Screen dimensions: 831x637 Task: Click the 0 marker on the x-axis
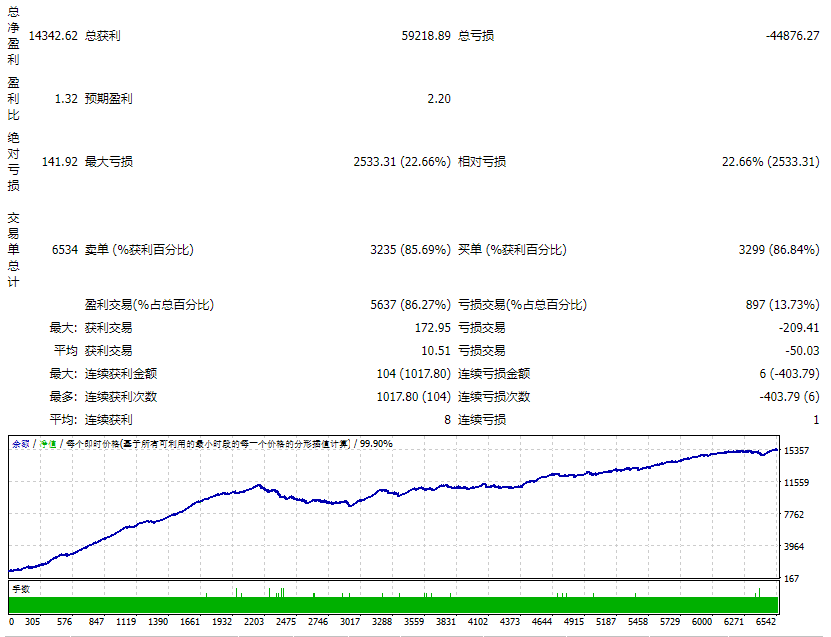11,621
